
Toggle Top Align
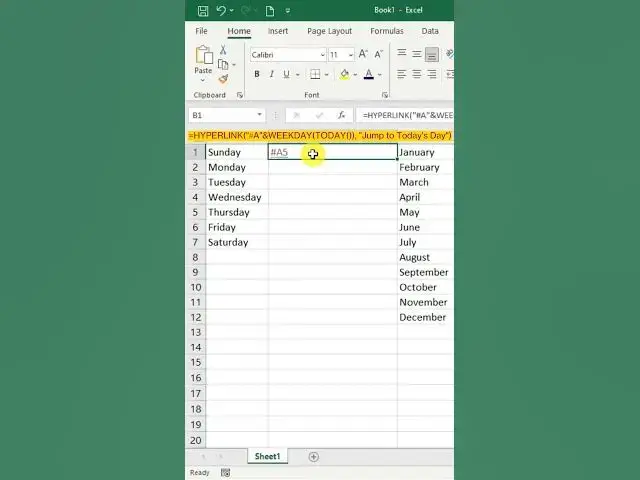402,54
